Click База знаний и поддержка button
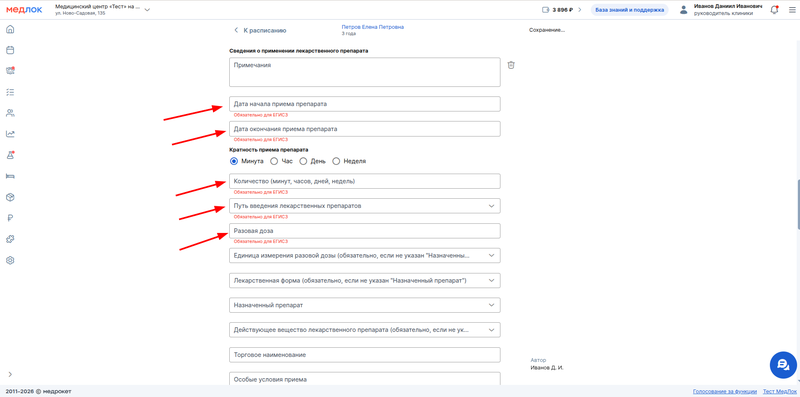This screenshot has width=800, height=397. tap(630, 10)
